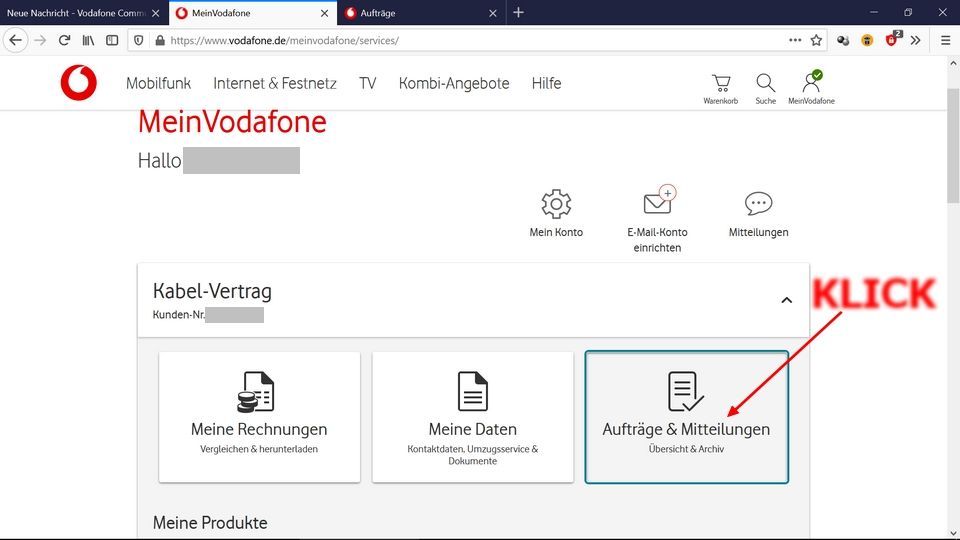Open the Suche search icon
This screenshot has width=960, height=540.
coord(765,89)
